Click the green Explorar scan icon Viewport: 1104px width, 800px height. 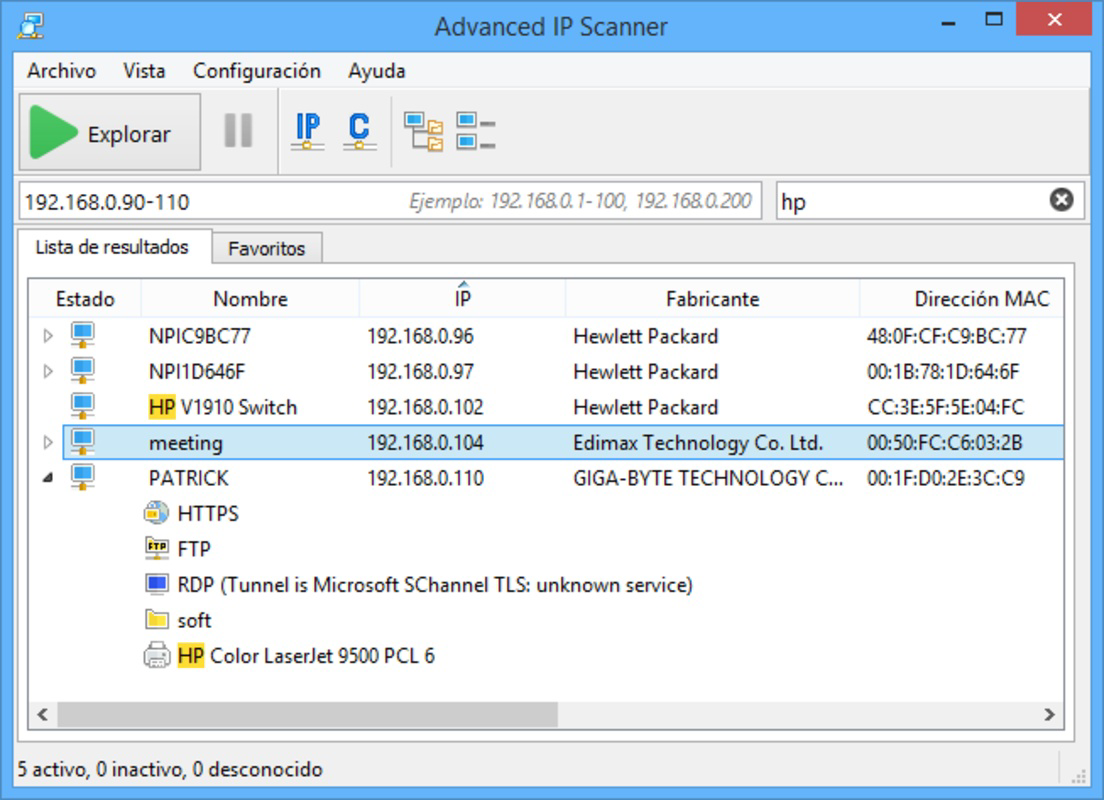52,131
